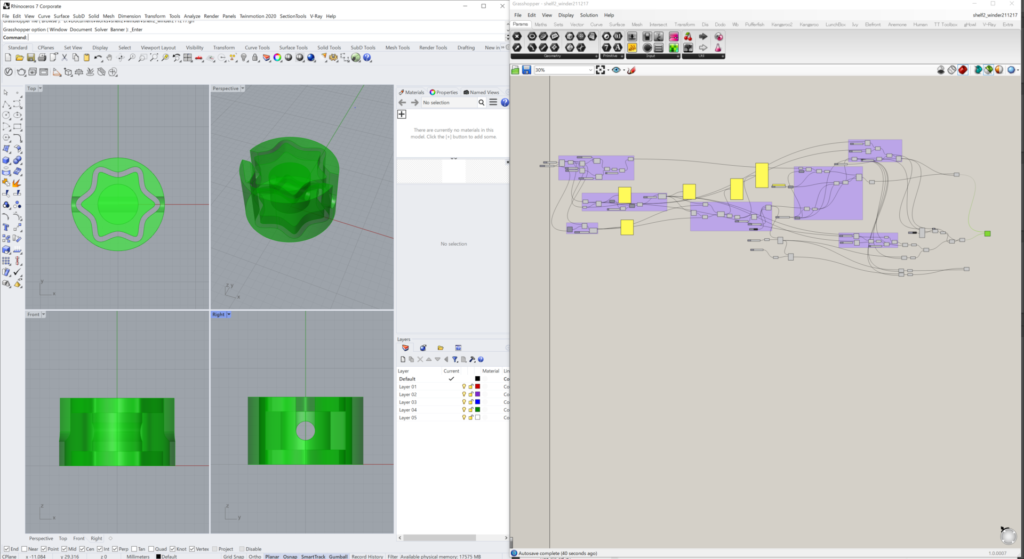Click the Grasshopper preview eye icon

point(616,70)
